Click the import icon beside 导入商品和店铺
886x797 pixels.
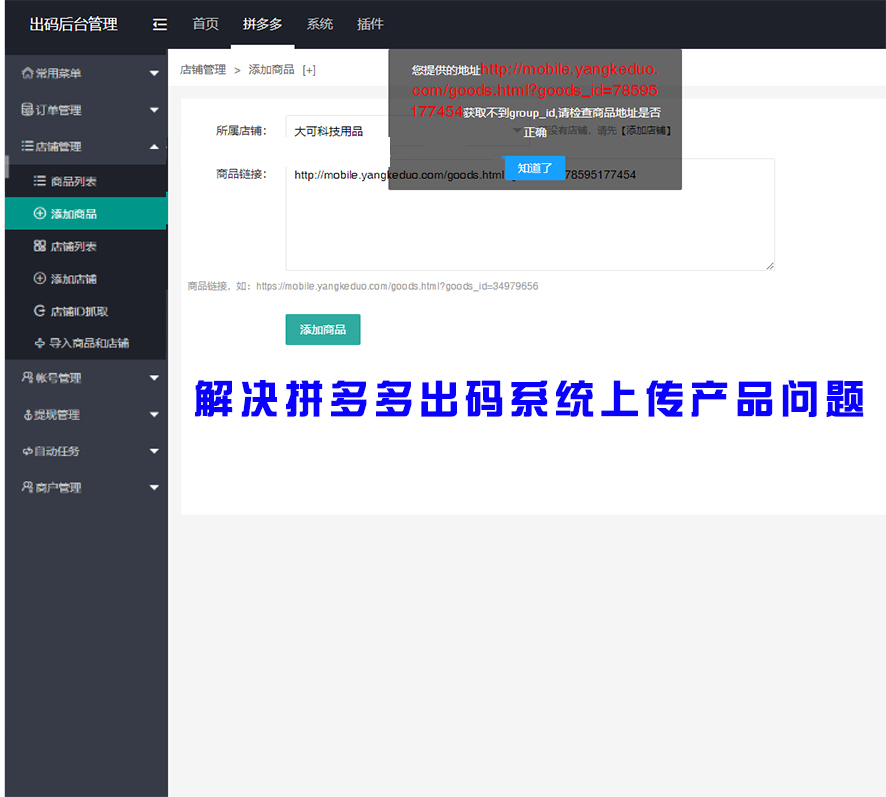[40, 343]
